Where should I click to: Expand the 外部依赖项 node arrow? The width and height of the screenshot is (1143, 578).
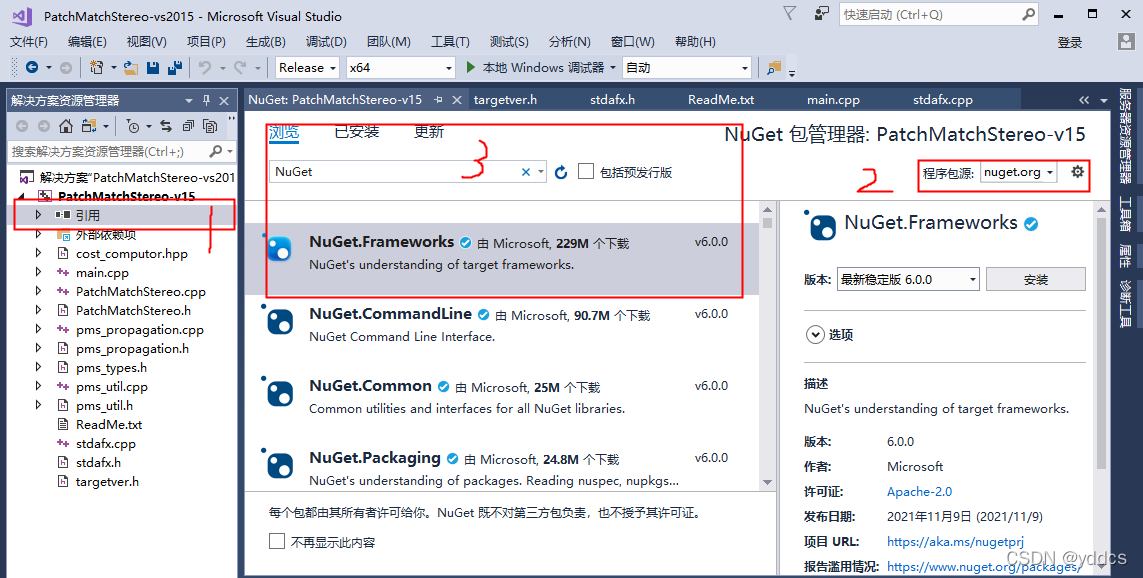pyautogui.click(x=39, y=234)
